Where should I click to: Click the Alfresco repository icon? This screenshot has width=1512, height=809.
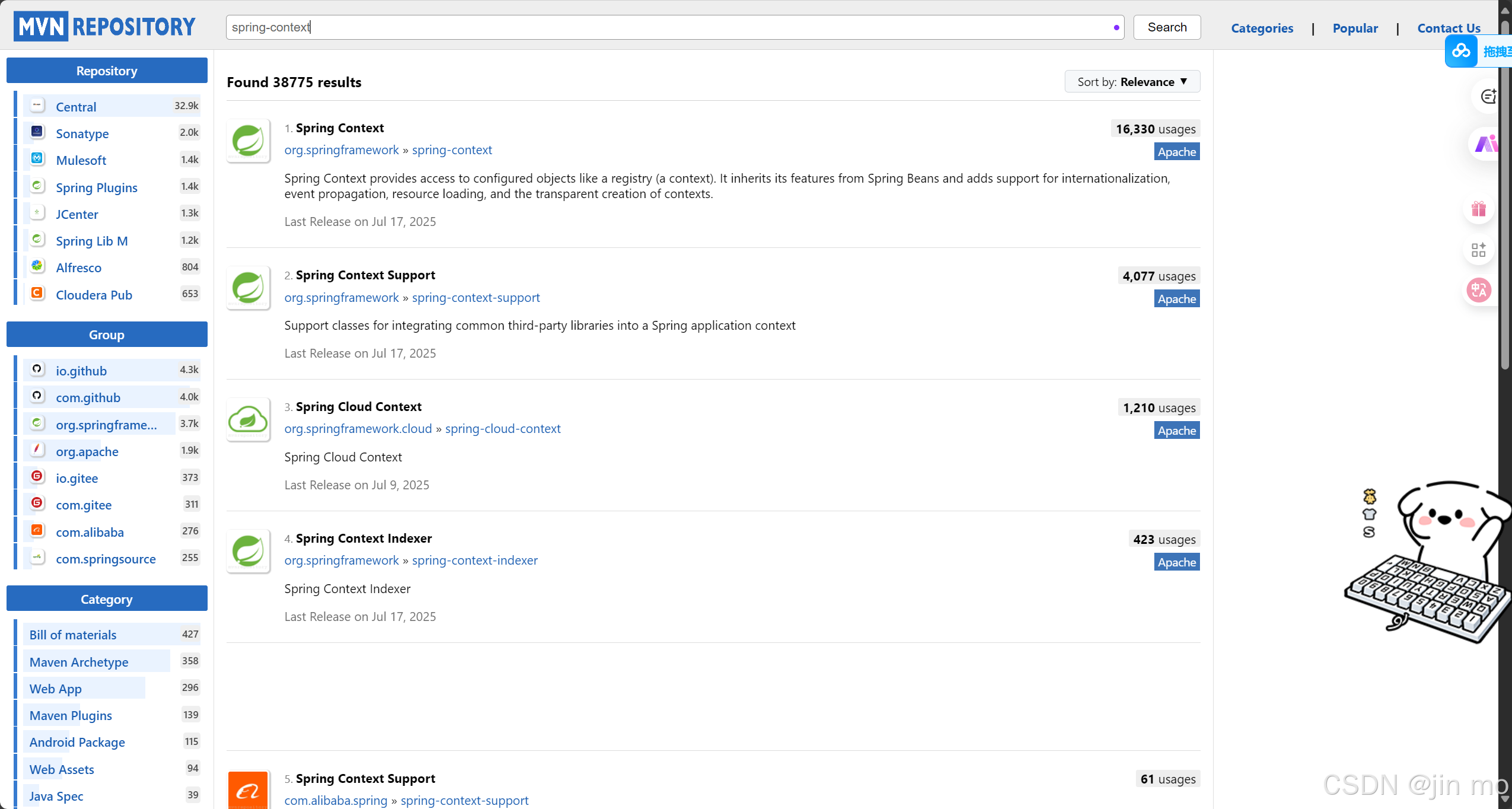tap(37, 266)
